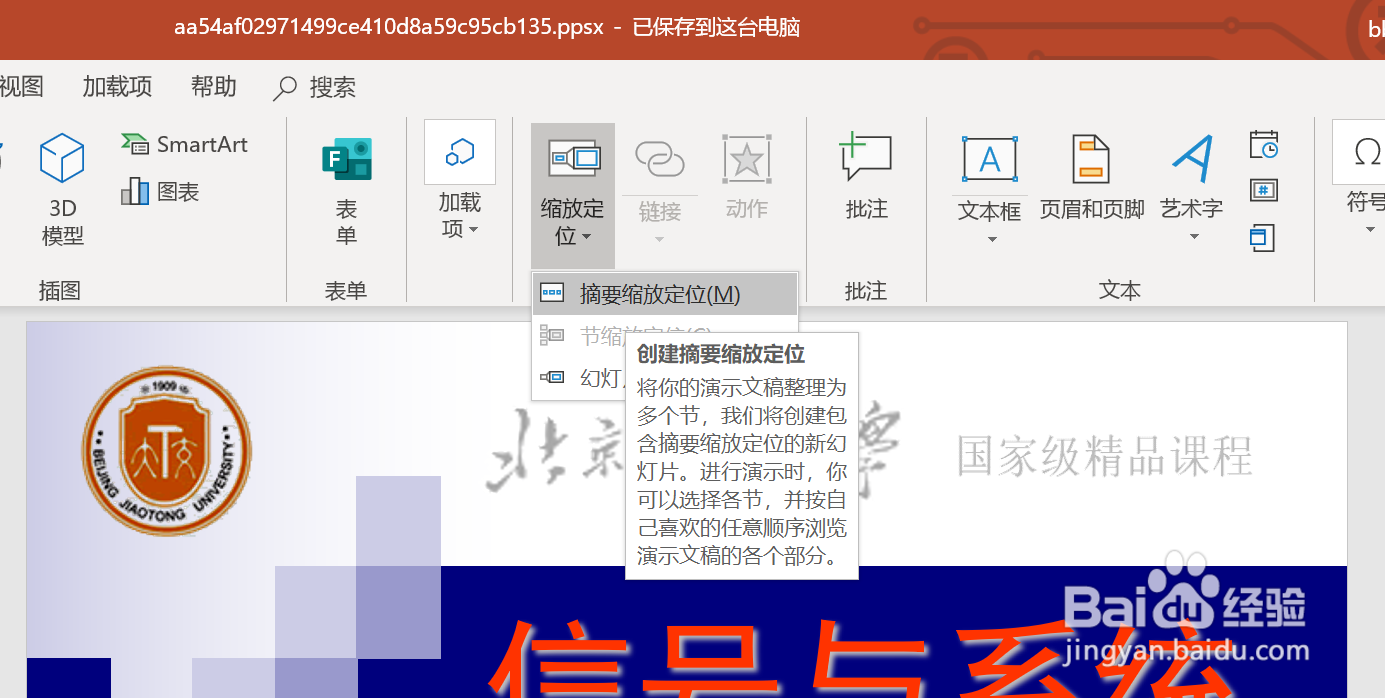
Task: Expand the 文本框 dropdown arrow
Action: pyautogui.click(x=992, y=240)
